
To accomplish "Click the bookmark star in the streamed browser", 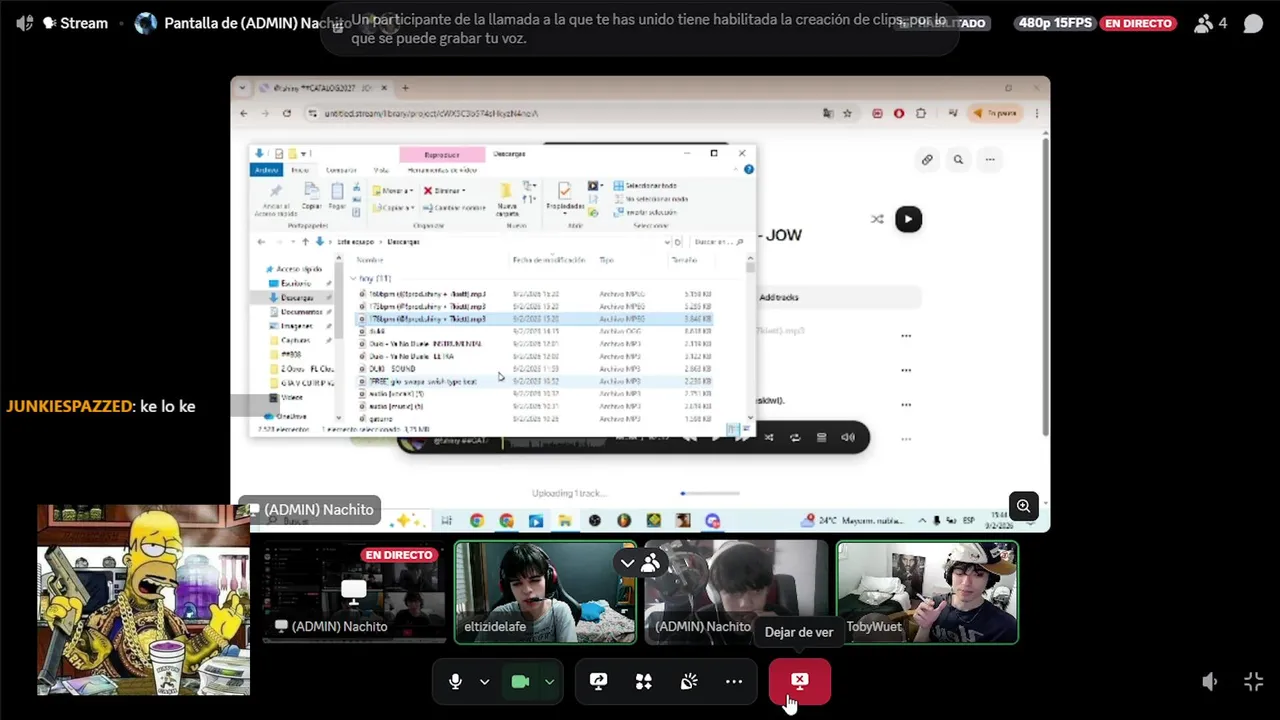I will (x=847, y=113).
